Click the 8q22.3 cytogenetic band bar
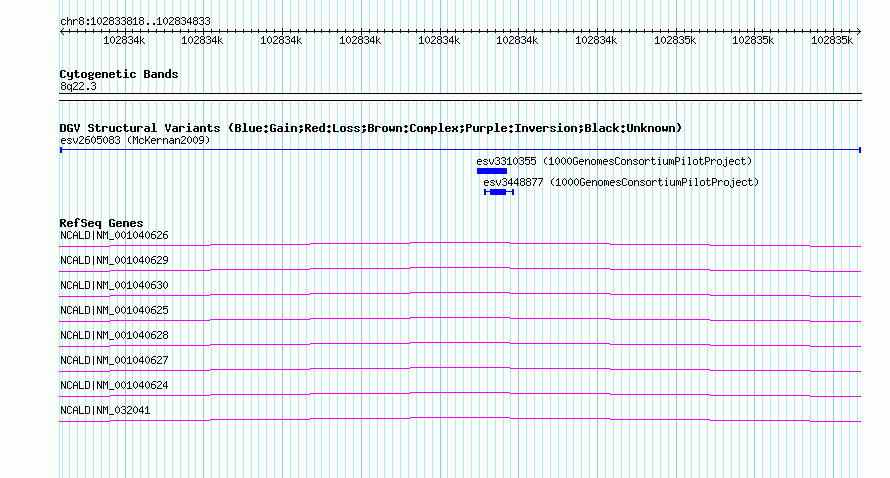Image resolution: width=890 pixels, height=478 pixels. point(460,97)
